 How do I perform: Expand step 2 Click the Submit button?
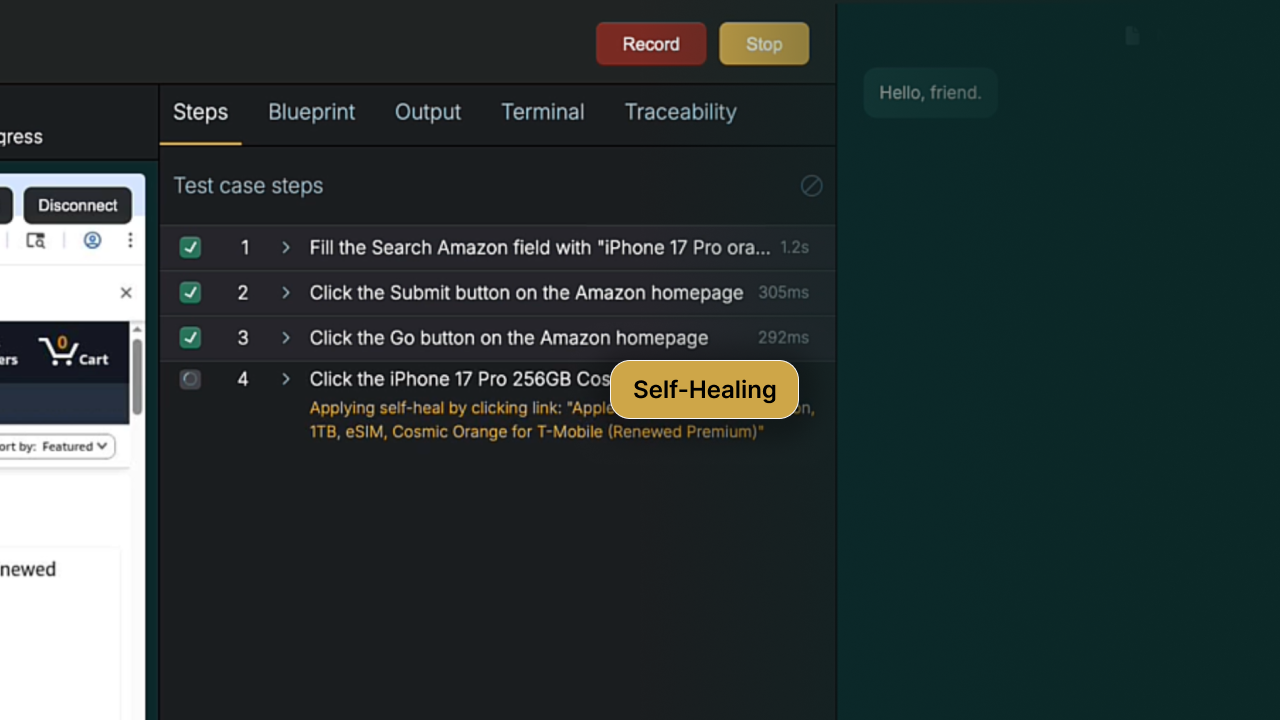286,293
